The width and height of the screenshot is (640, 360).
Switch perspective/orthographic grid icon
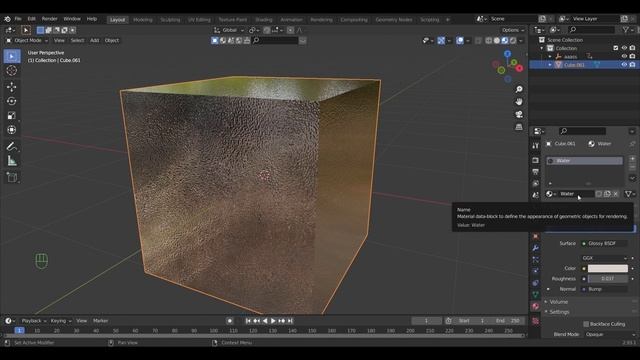(x=519, y=127)
